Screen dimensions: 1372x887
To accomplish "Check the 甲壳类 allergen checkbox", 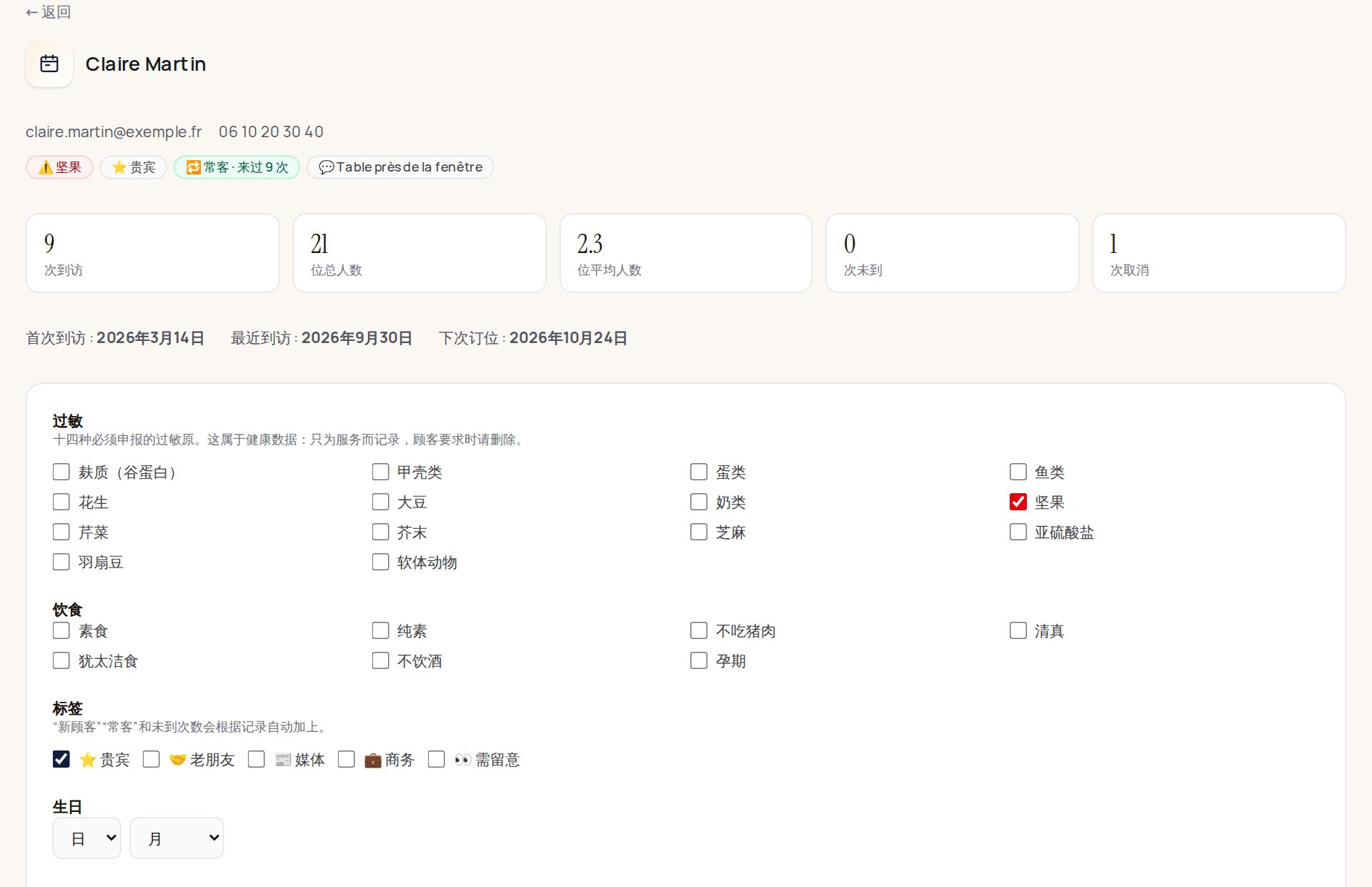I will tap(380, 472).
